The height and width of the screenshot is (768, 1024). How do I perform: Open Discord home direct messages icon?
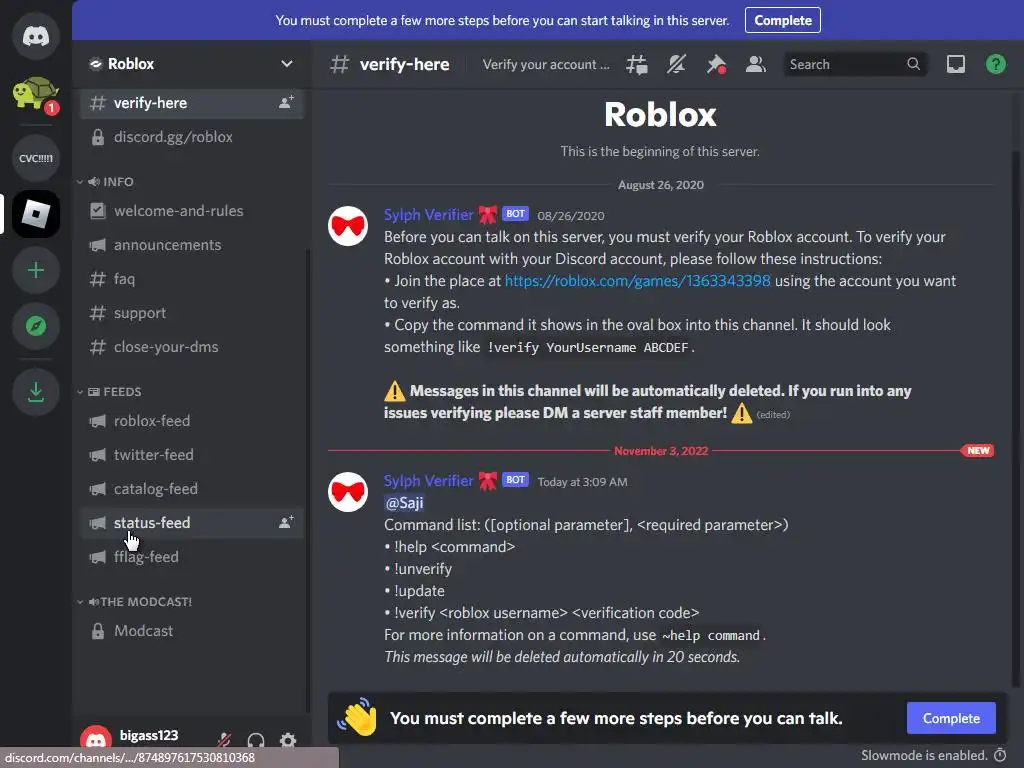point(36,36)
